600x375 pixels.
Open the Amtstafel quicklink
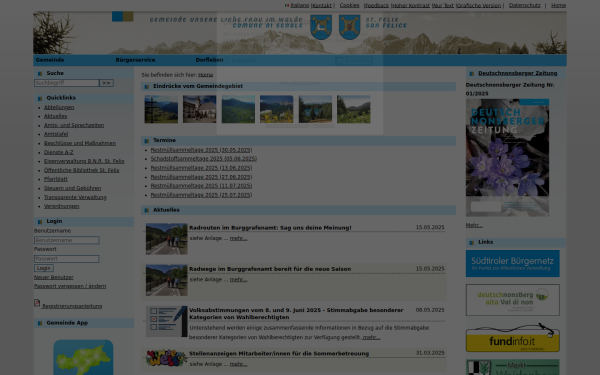[56, 134]
